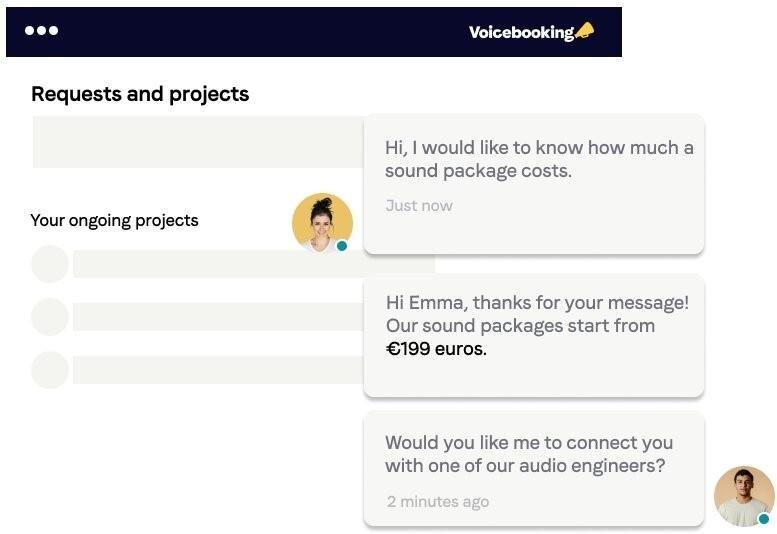The image size is (777, 534).
Task: Select the Requests and projects heading
Action: coord(140,94)
